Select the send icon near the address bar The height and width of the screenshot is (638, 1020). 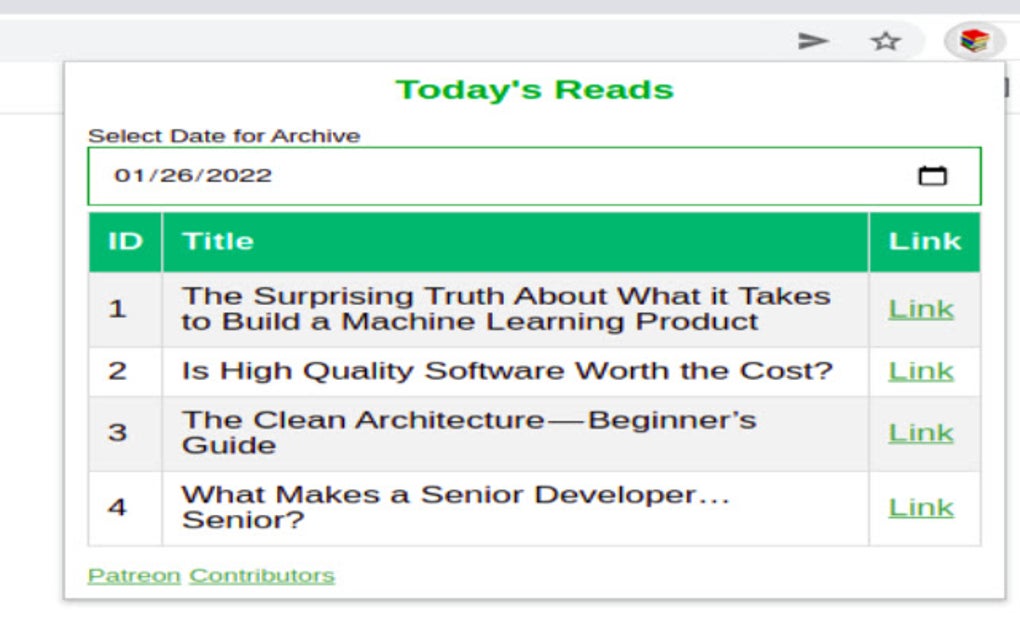pos(813,41)
